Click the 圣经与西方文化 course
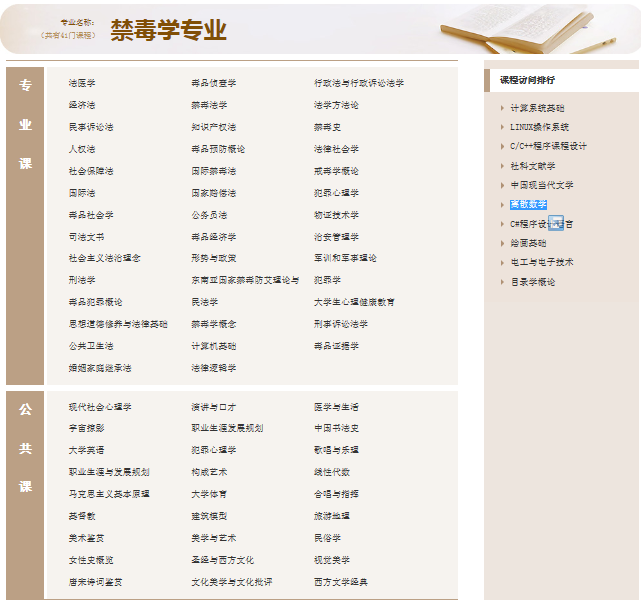Image resolution: width=641 pixels, height=602 pixels. pyautogui.click(x=222, y=560)
